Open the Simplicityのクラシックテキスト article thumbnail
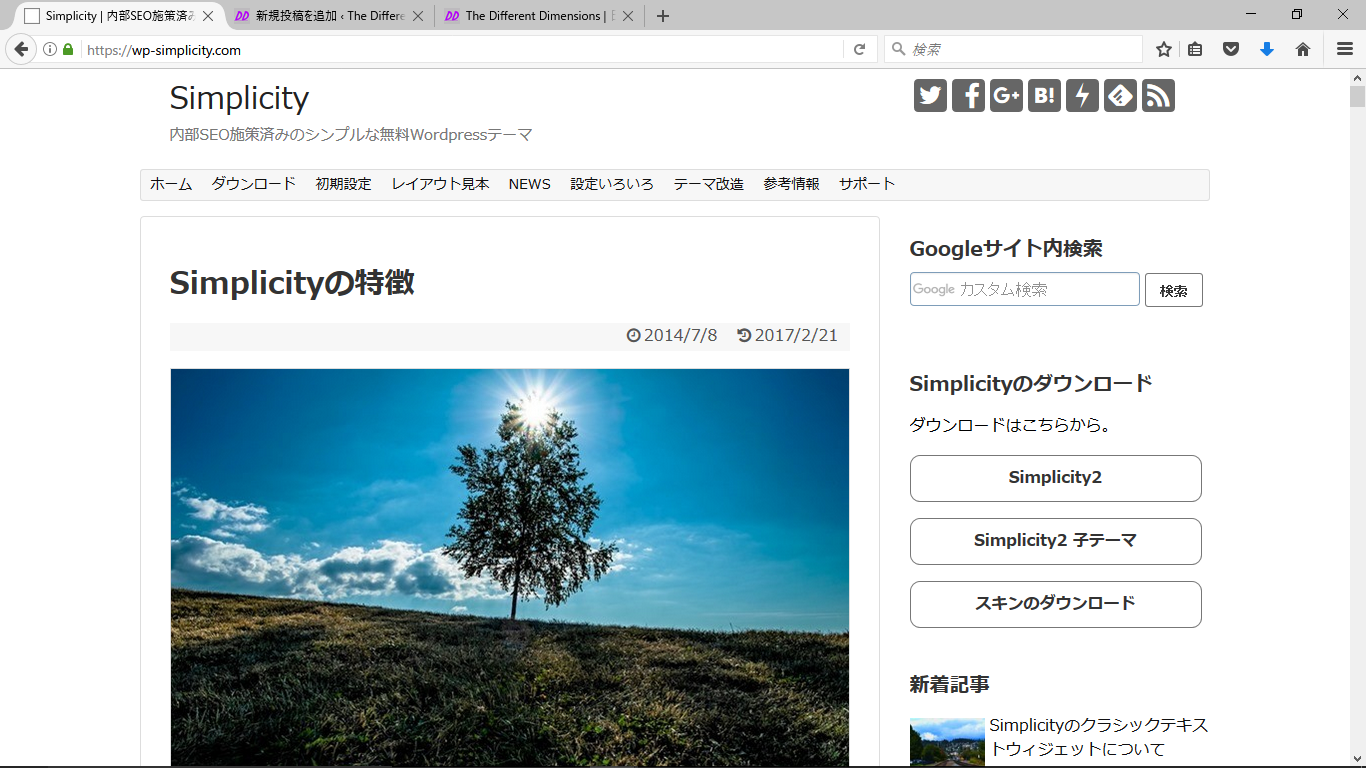The image size is (1366, 768). 947,742
